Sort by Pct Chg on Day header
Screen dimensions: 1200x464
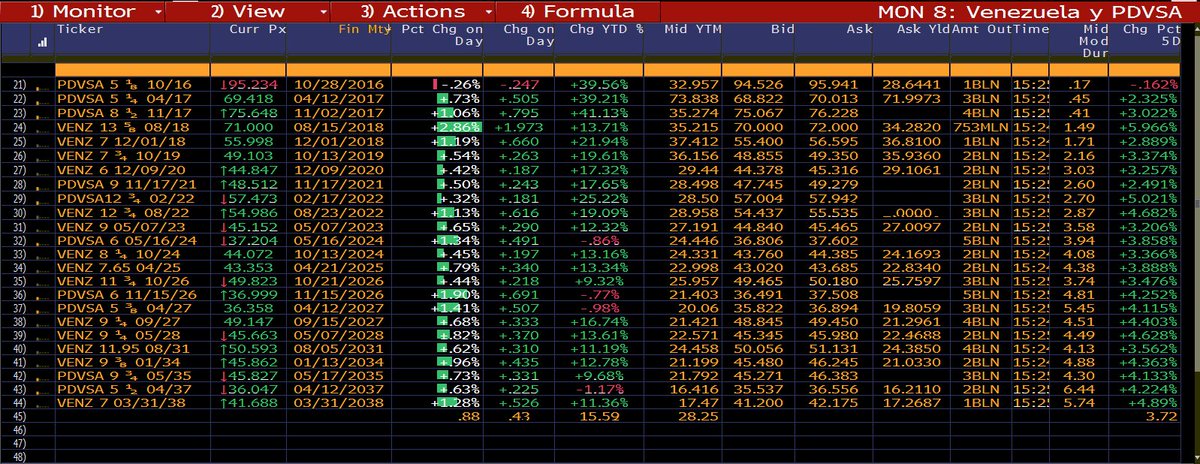[x=441, y=36]
